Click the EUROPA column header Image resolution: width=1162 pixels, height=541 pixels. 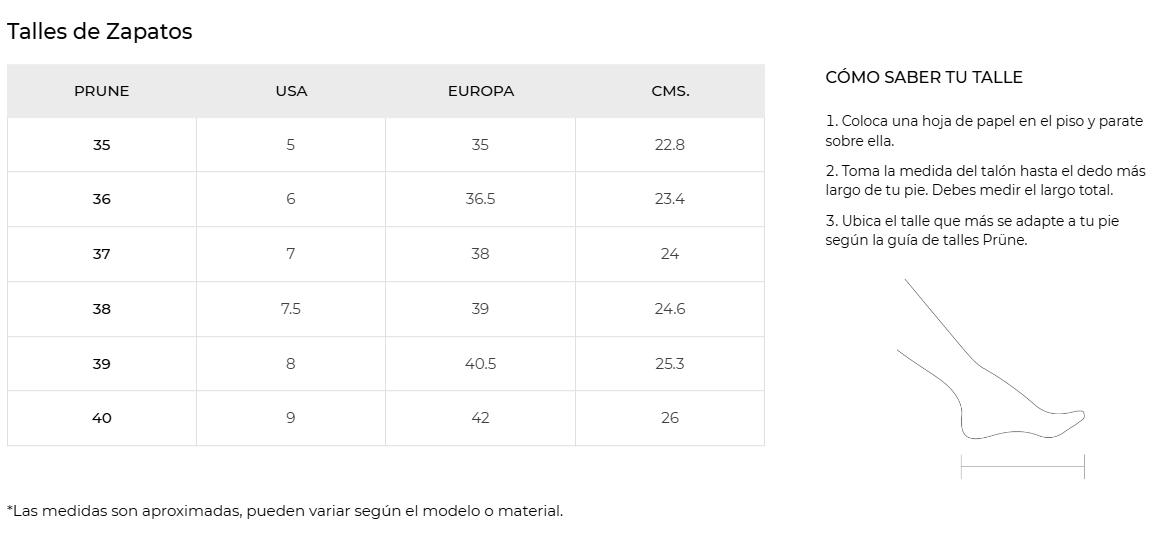click(480, 91)
